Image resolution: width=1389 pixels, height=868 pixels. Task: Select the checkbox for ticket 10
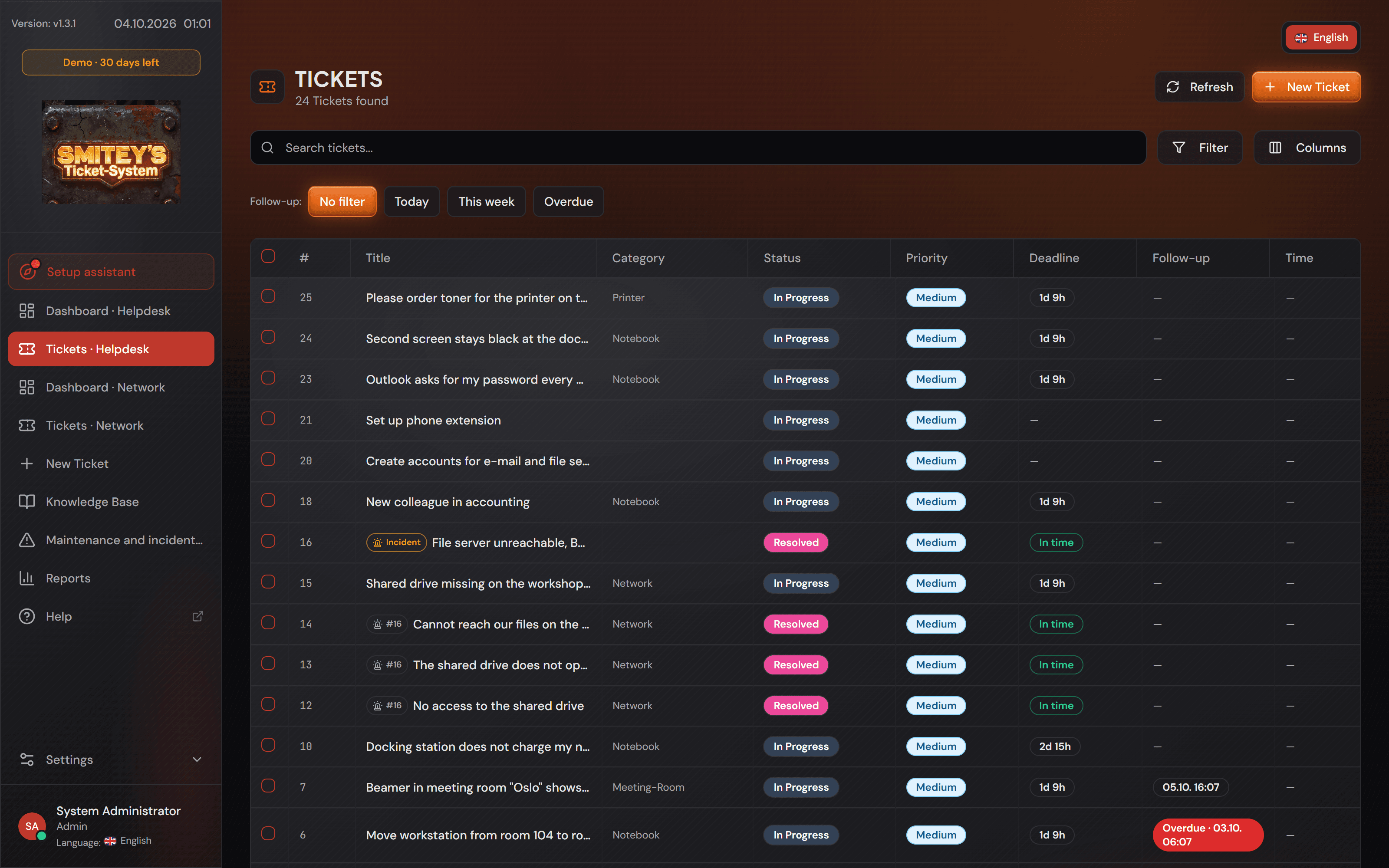pyautogui.click(x=268, y=745)
